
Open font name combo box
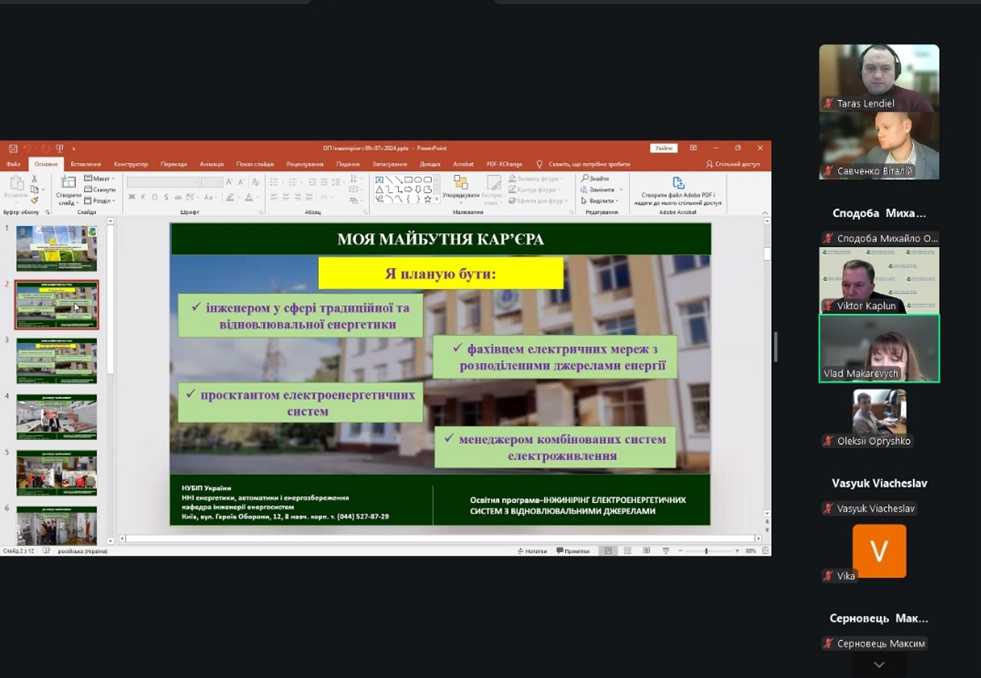coord(163,182)
